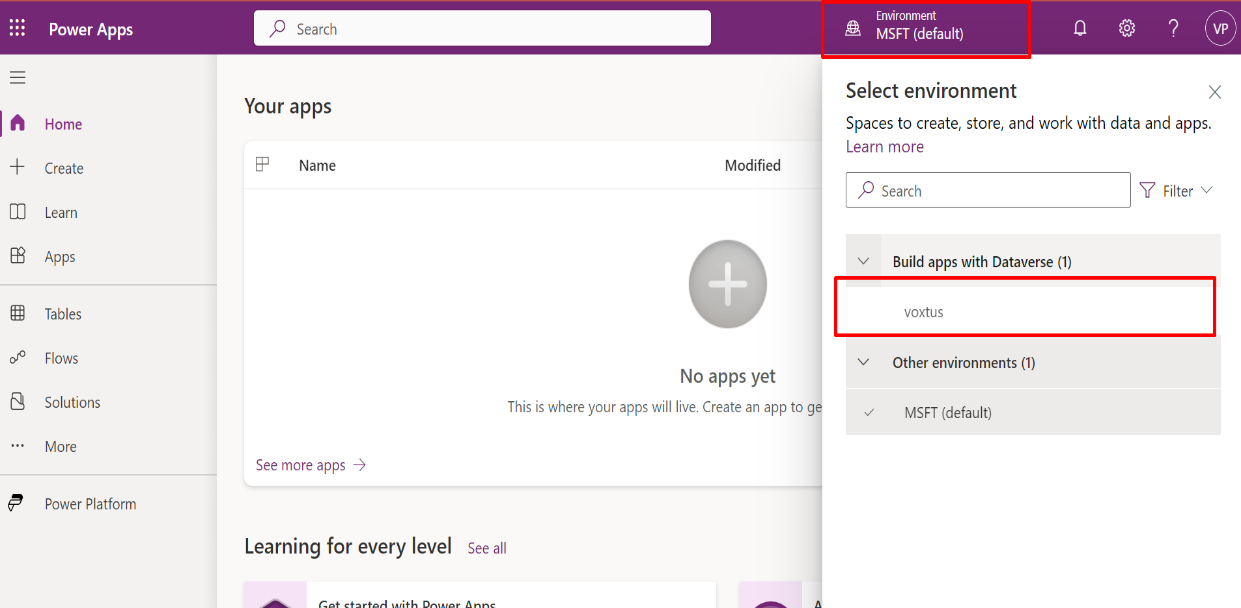Click the Apps grid icon
This screenshot has height=608, width=1241.
17,256
